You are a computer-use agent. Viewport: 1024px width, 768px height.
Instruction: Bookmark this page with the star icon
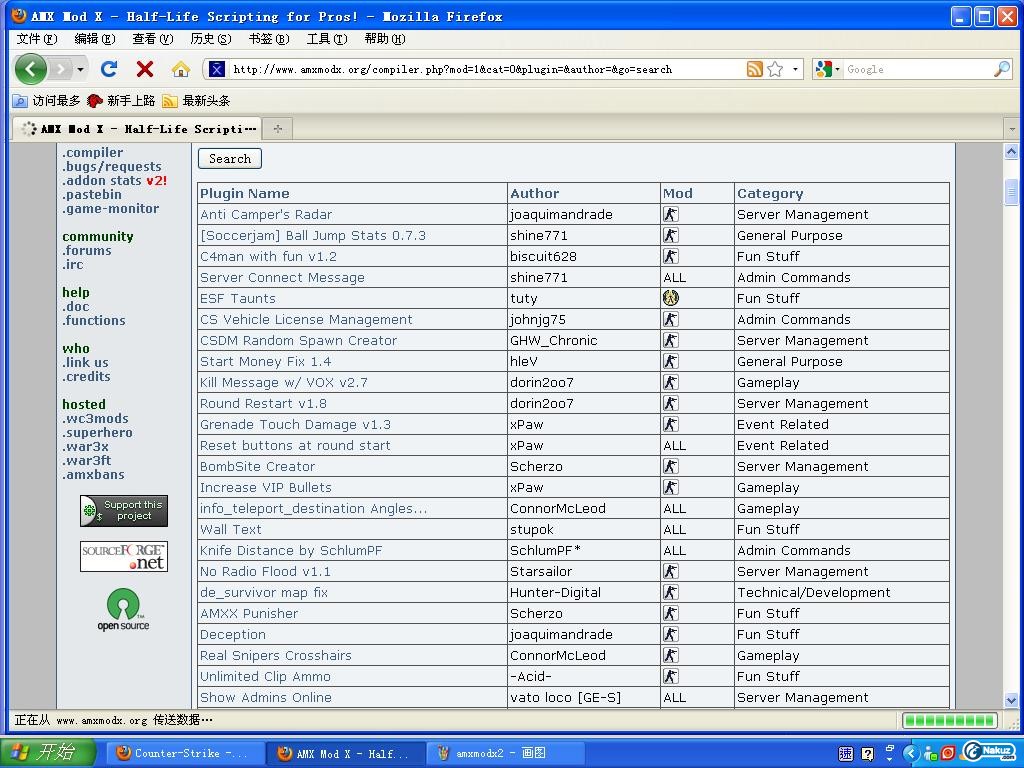775,69
